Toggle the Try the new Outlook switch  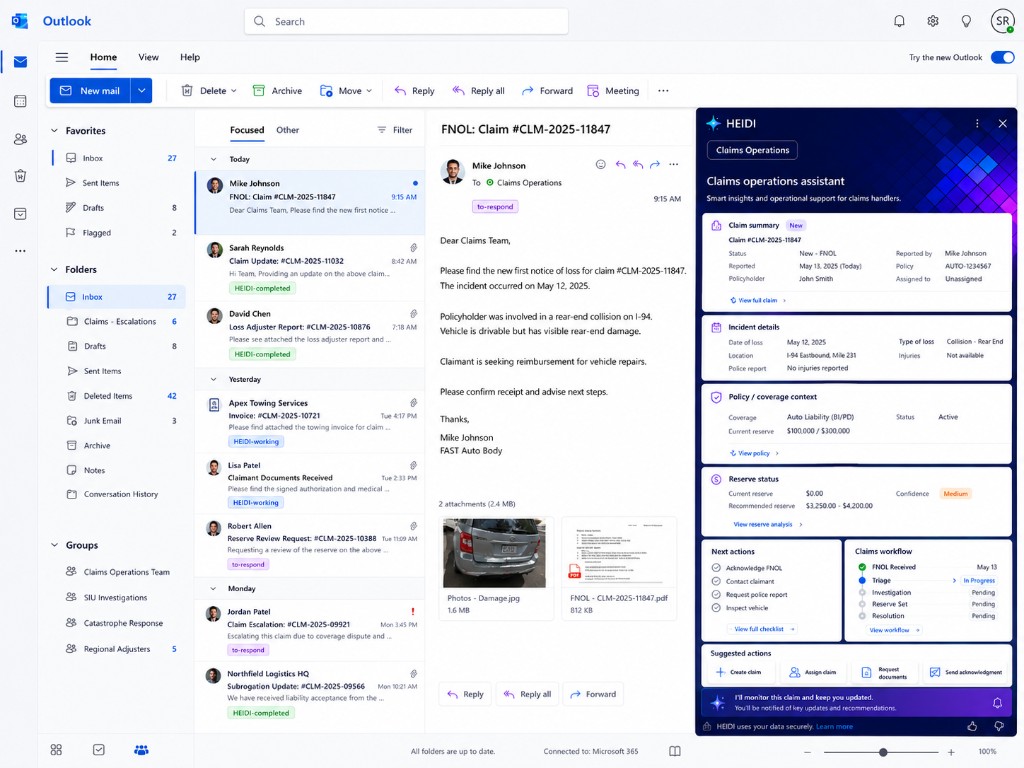click(x=1002, y=57)
